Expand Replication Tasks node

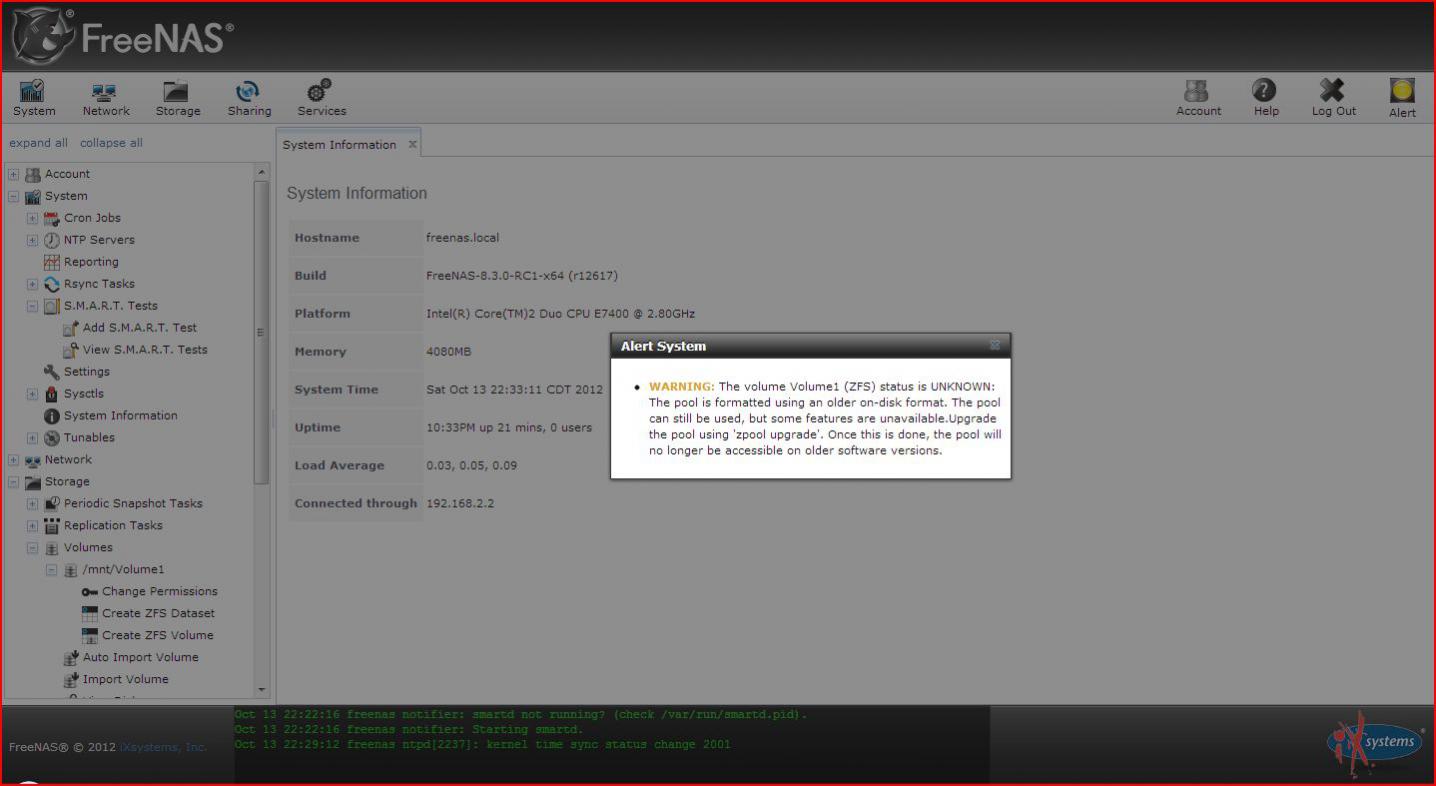pyautogui.click(x=32, y=526)
